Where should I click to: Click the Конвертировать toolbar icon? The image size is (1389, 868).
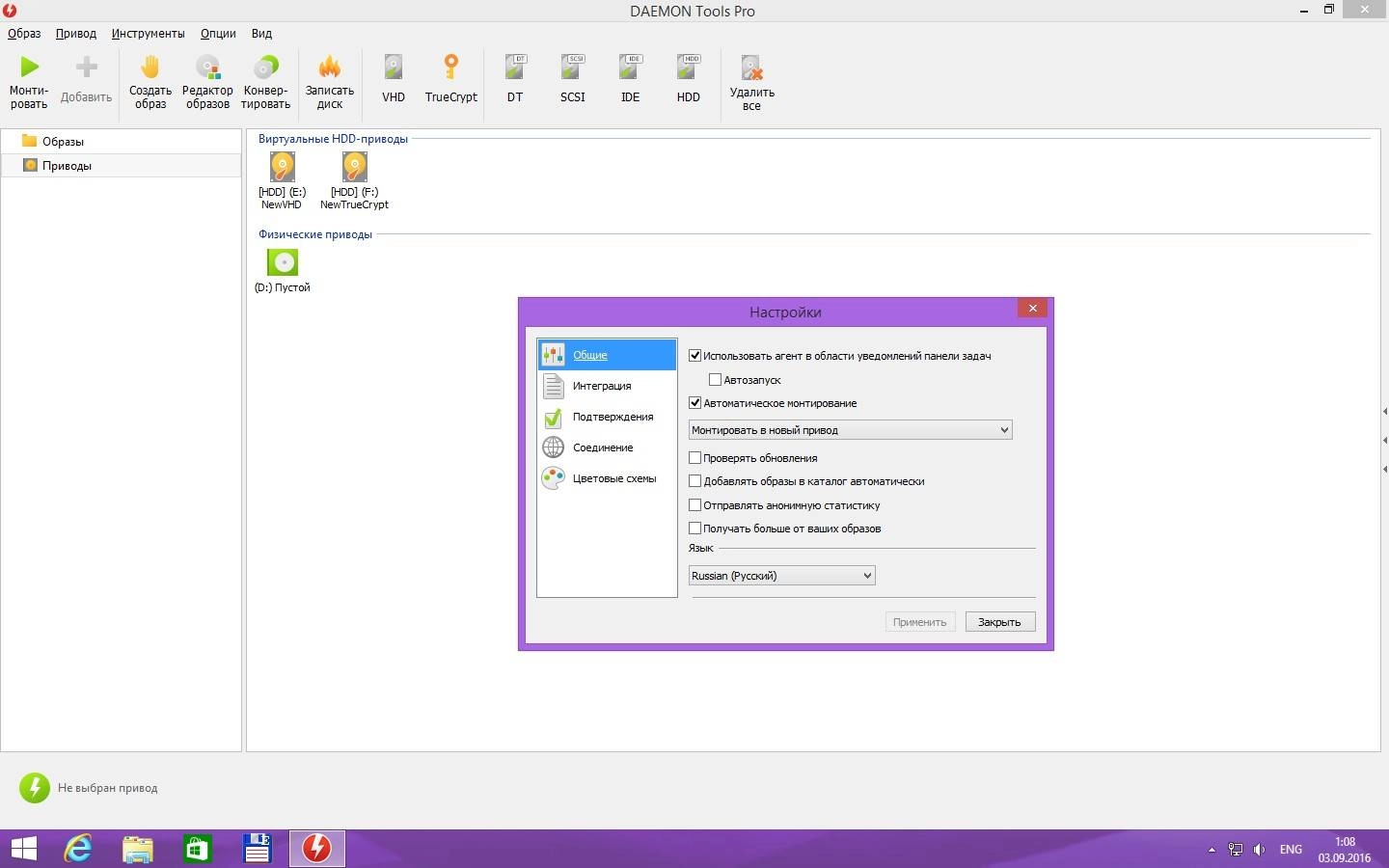[265, 67]
